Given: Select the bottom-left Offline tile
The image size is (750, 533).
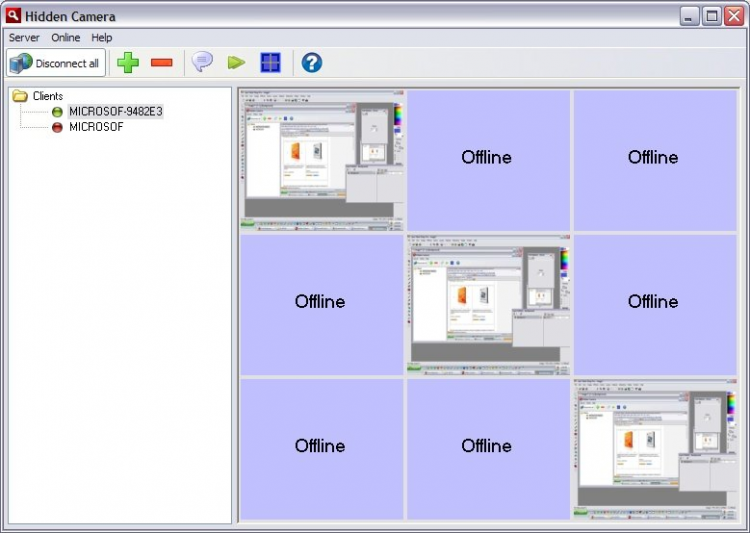Looking at the screenshot, I should click(322, 449).
